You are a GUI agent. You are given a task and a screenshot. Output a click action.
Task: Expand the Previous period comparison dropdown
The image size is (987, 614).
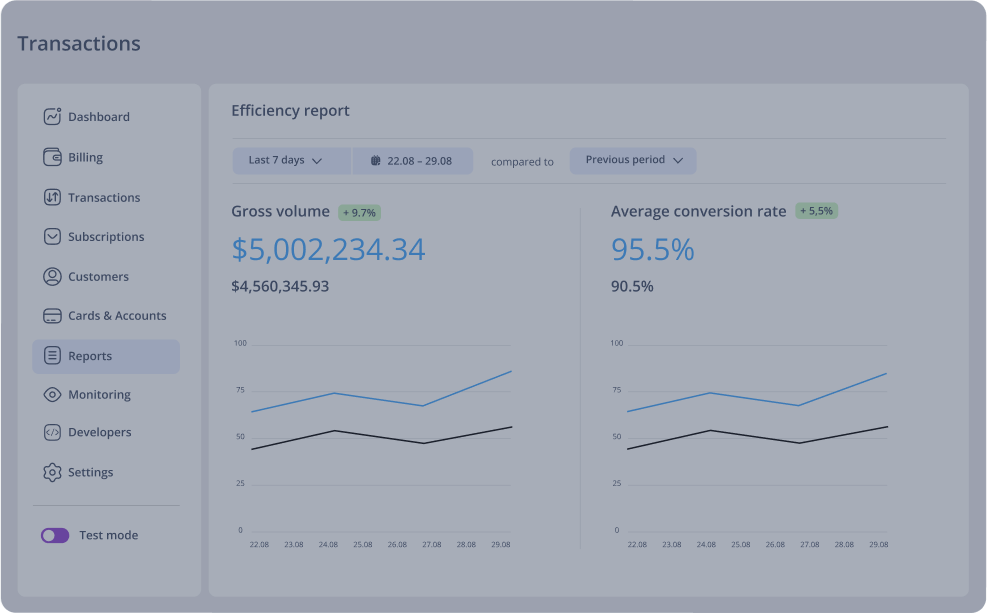point(632,160)
